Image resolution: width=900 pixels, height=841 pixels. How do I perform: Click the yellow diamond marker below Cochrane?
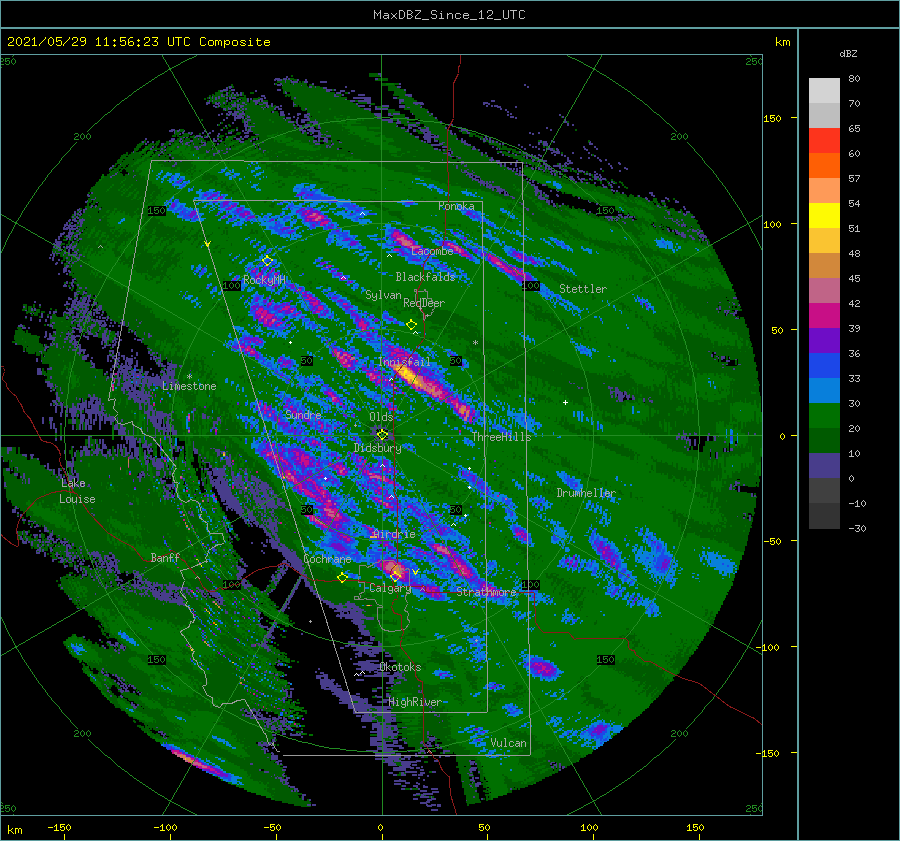(343, 578)
